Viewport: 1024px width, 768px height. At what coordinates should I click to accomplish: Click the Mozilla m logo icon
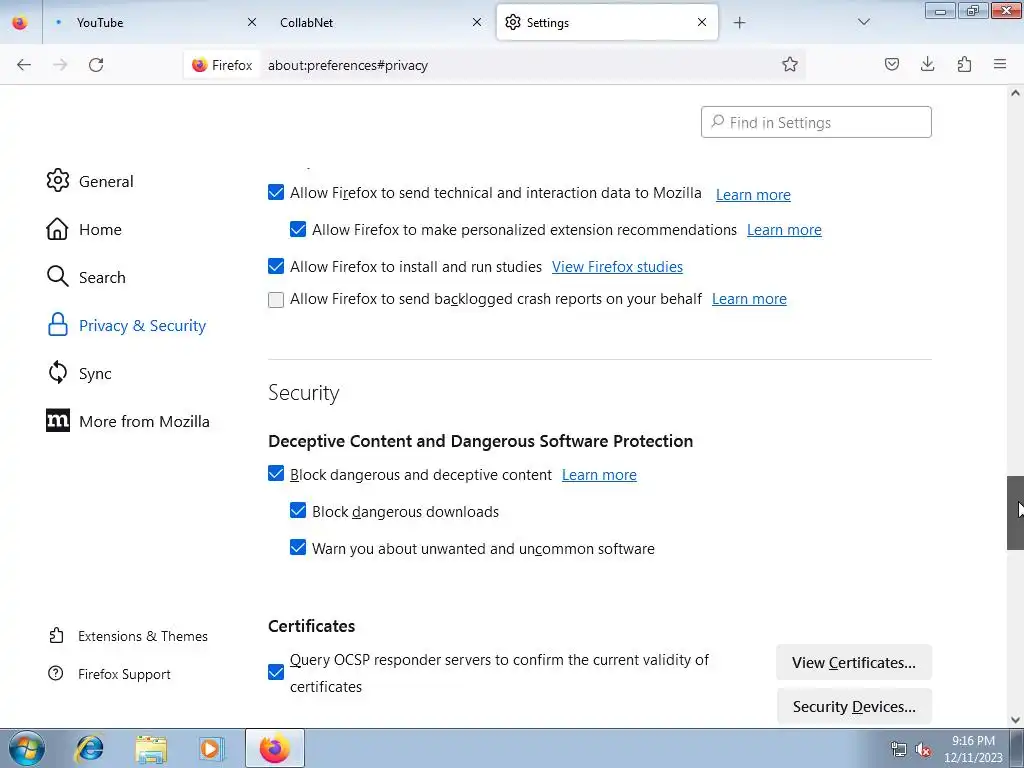click(57, 421)
